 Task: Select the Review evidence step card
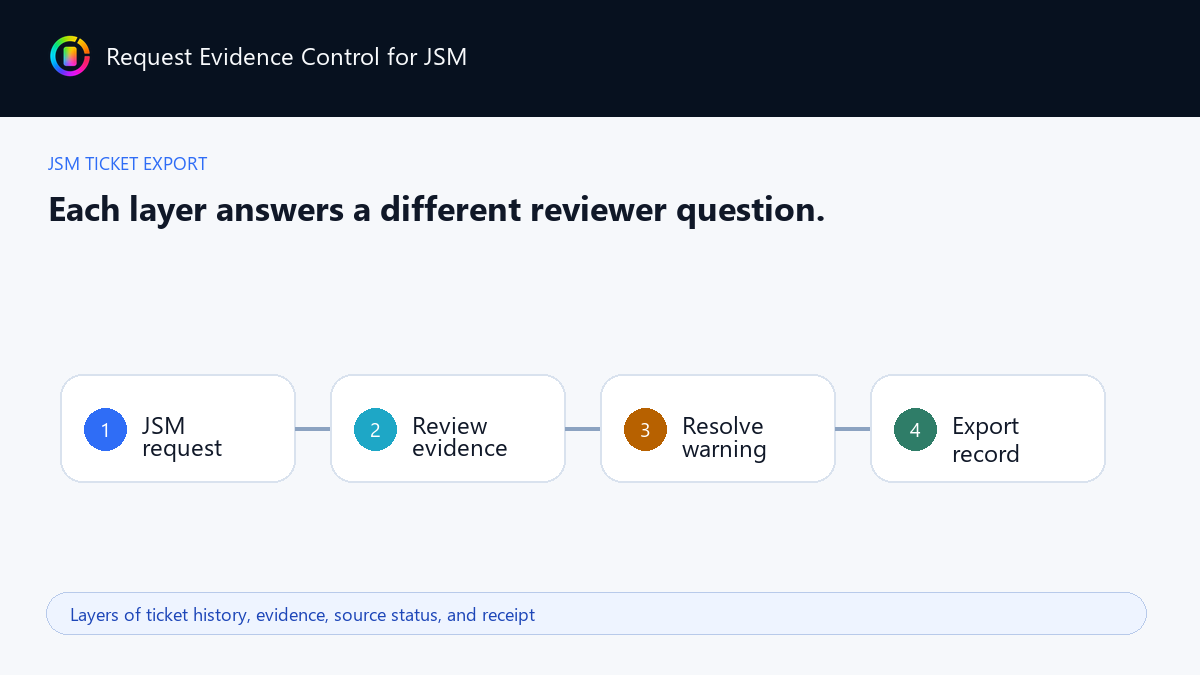click(448, 429)
